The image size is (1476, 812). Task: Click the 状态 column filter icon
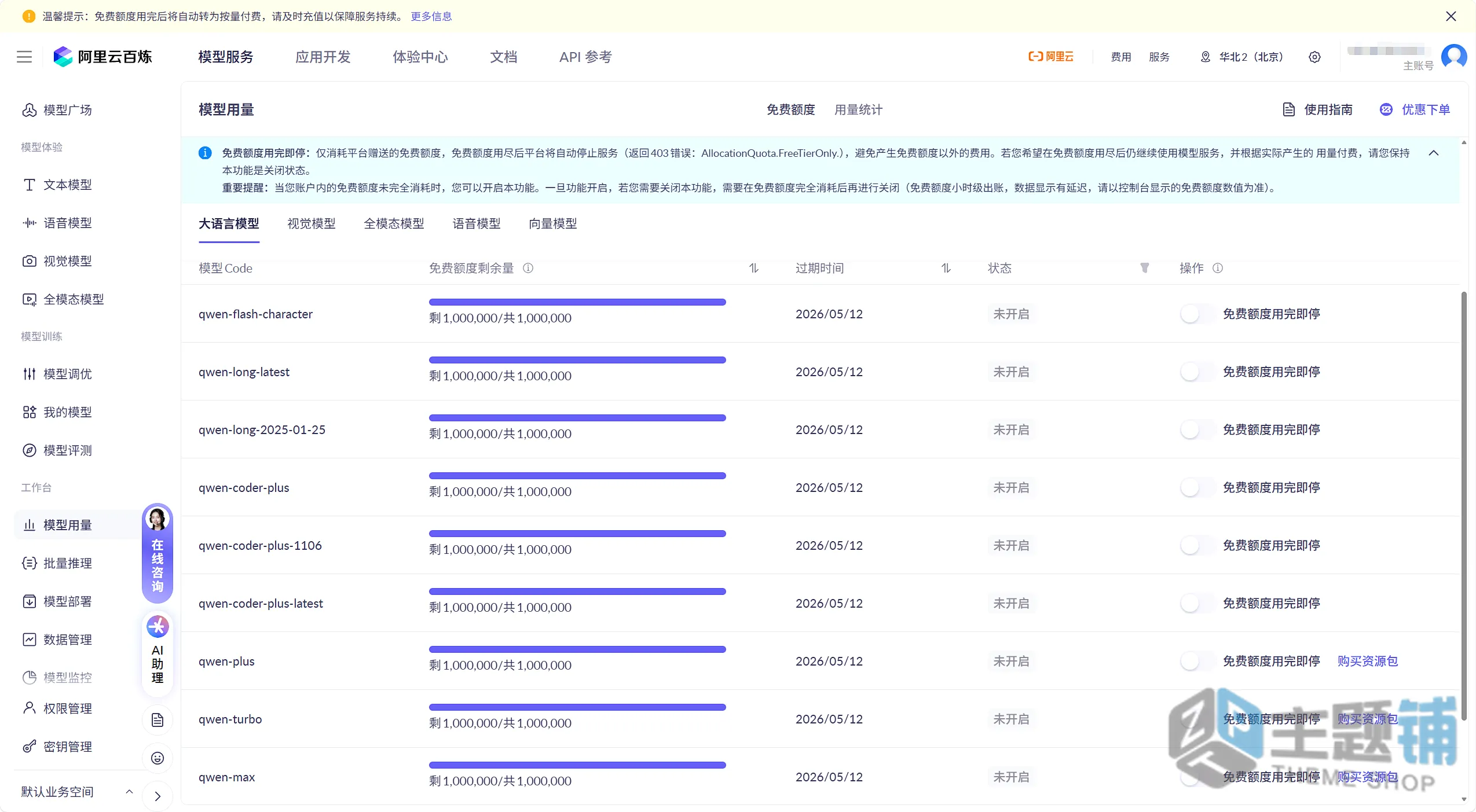point(1144,268)
